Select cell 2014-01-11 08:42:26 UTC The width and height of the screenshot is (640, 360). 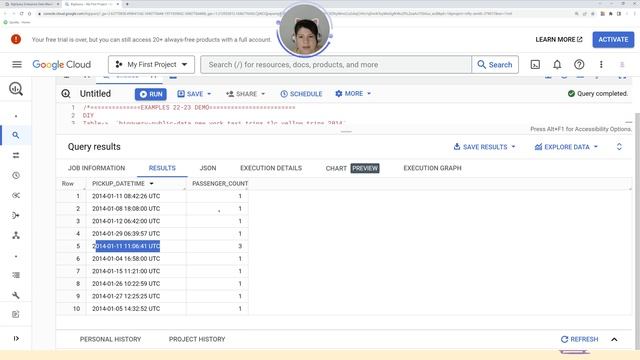pos(126,196)
